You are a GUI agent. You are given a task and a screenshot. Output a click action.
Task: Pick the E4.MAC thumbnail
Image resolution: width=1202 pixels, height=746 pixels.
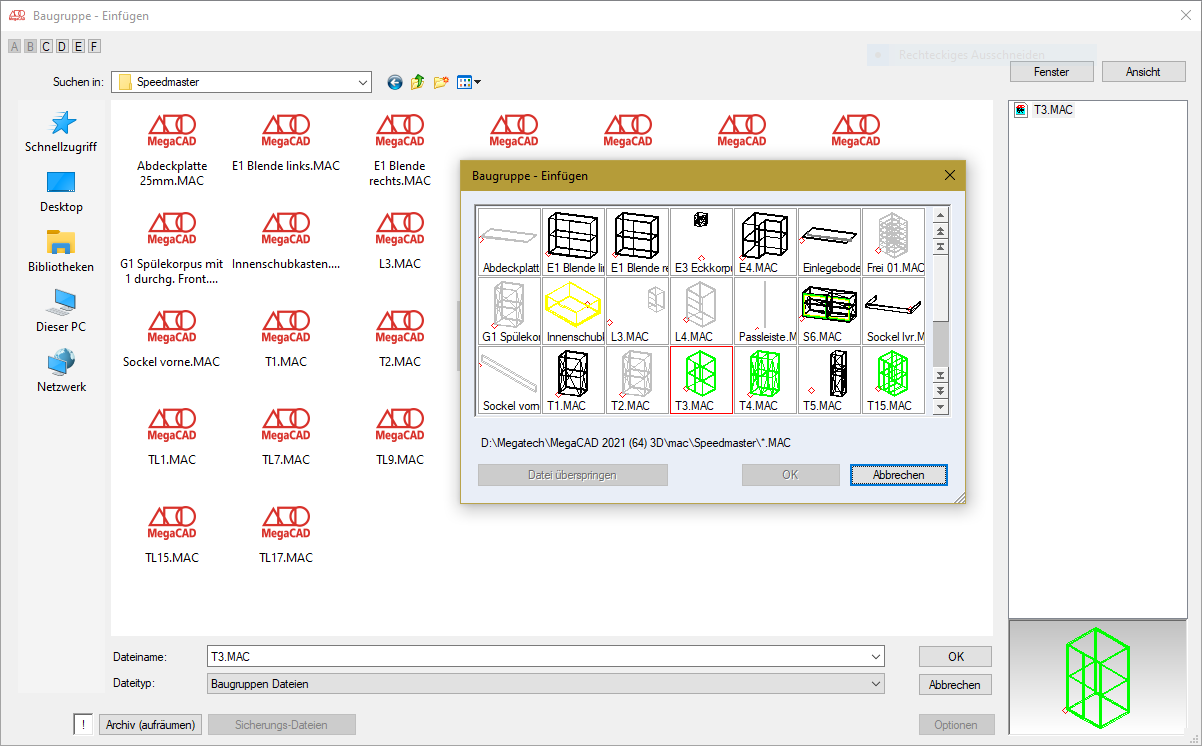point(765,242)
